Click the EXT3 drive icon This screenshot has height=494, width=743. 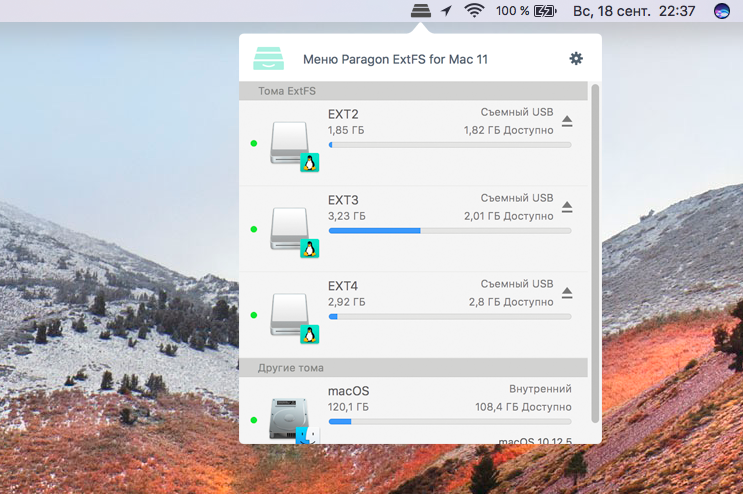tap(294, 232)
